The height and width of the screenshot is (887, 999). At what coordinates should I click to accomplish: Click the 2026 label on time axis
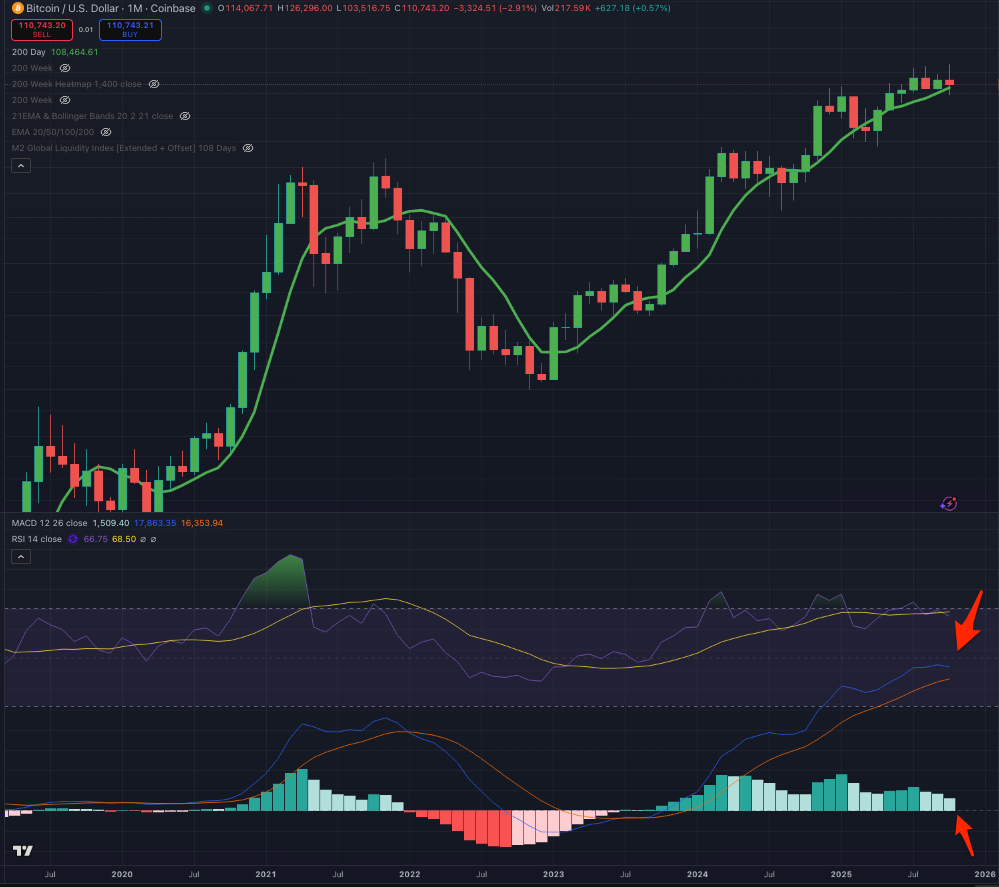click(x=985, y=874)
